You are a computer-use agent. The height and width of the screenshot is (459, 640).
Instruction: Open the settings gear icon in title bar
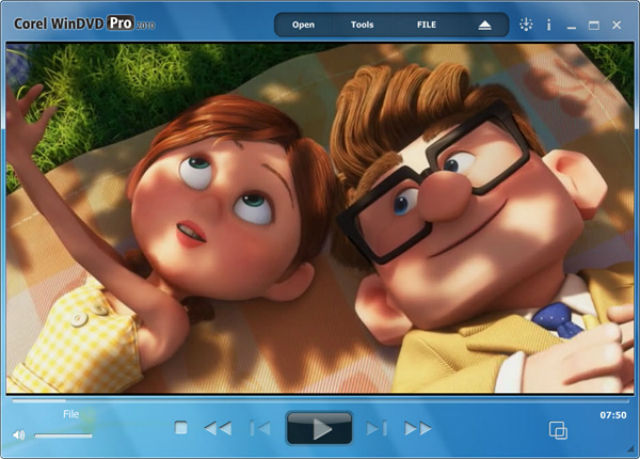pos(527,24)
